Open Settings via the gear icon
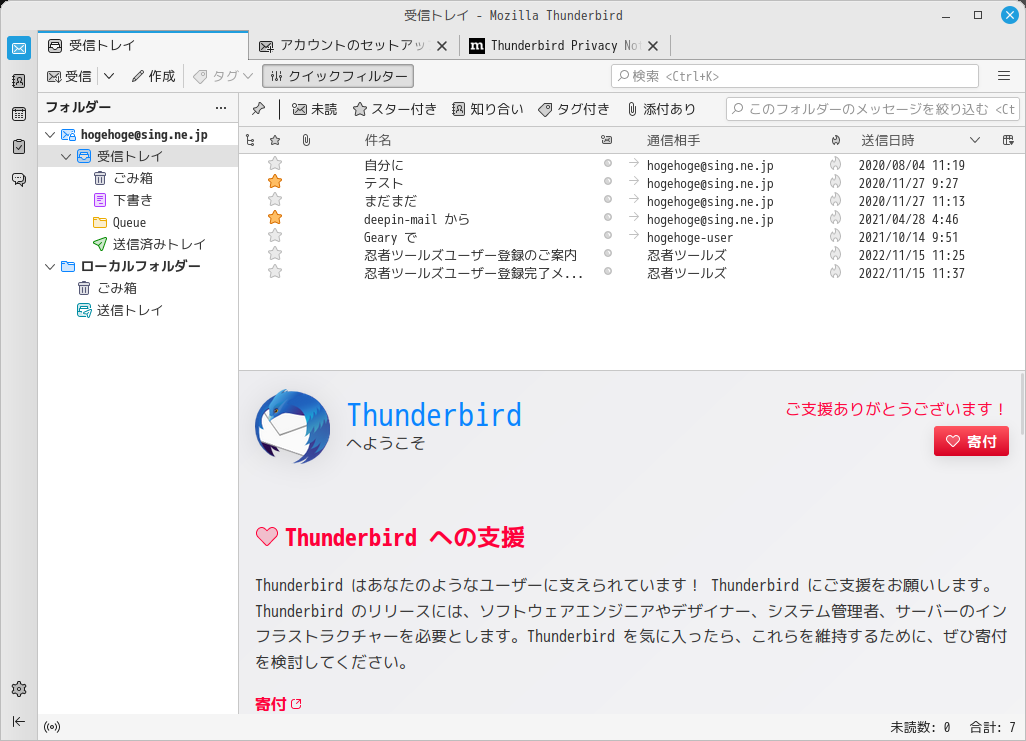 point(19,689)
